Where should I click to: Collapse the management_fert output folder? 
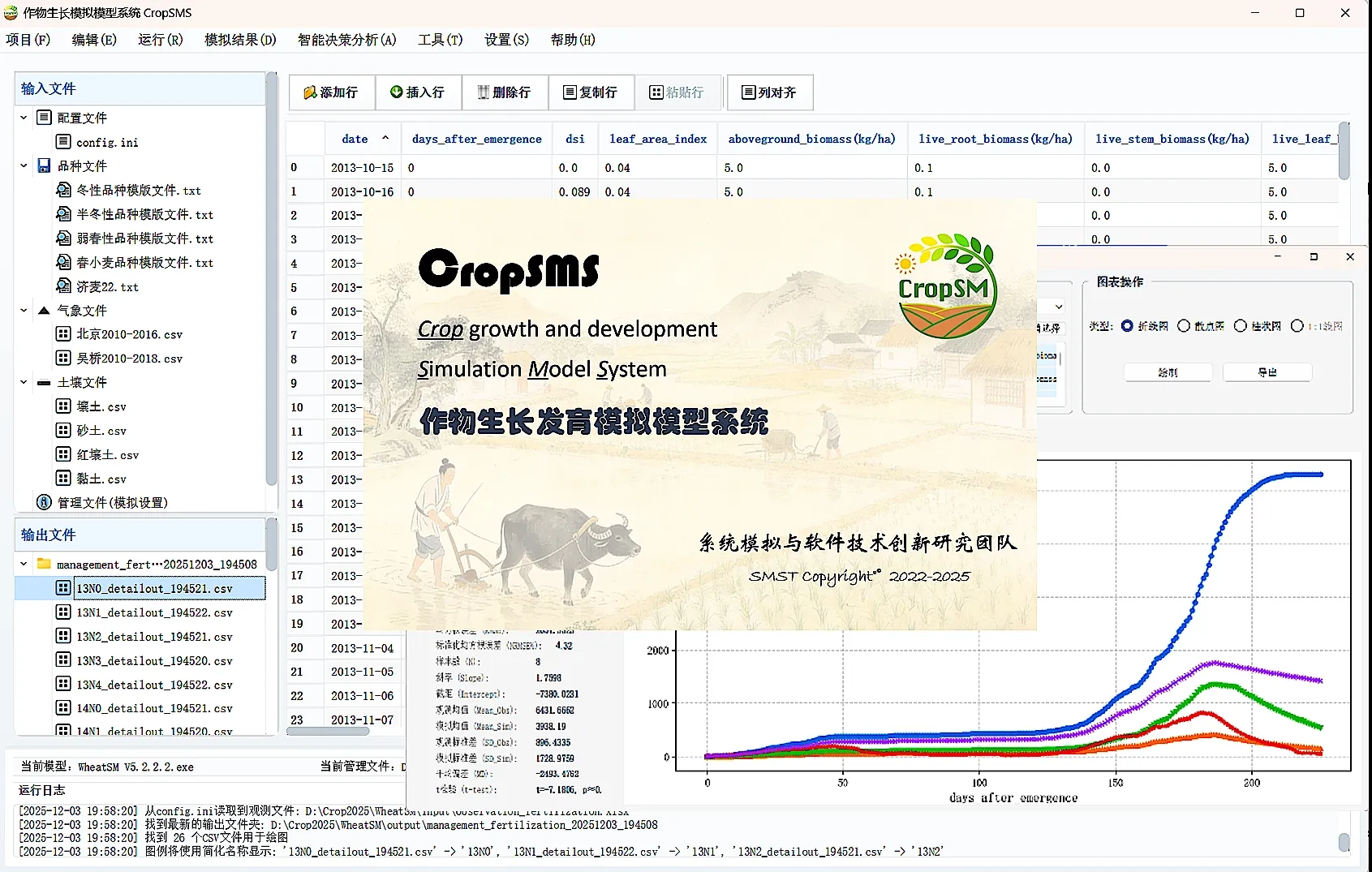point(24,564)
